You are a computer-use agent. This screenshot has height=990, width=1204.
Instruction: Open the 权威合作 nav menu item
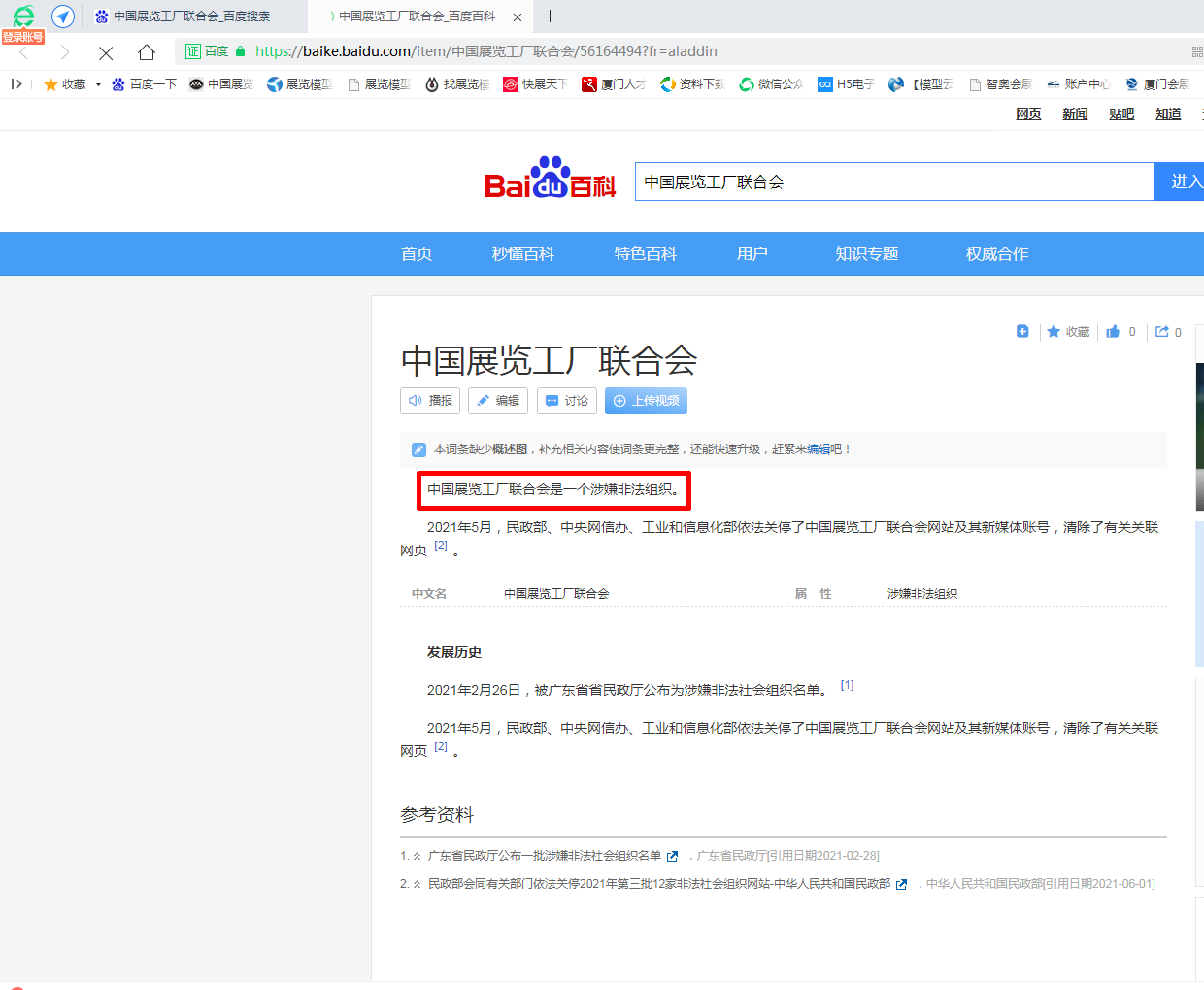click(x=997, y=254)
